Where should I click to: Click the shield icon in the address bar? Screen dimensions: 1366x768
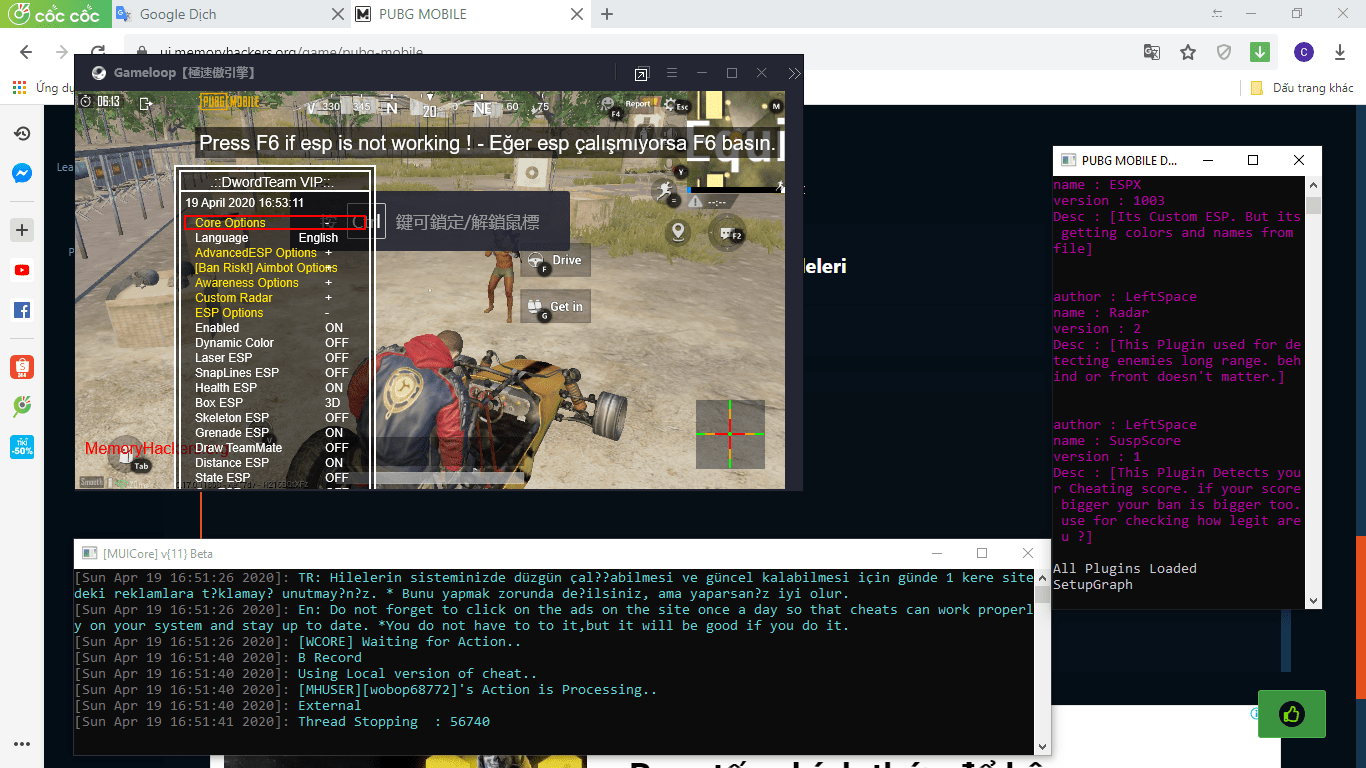(1223, 52)
